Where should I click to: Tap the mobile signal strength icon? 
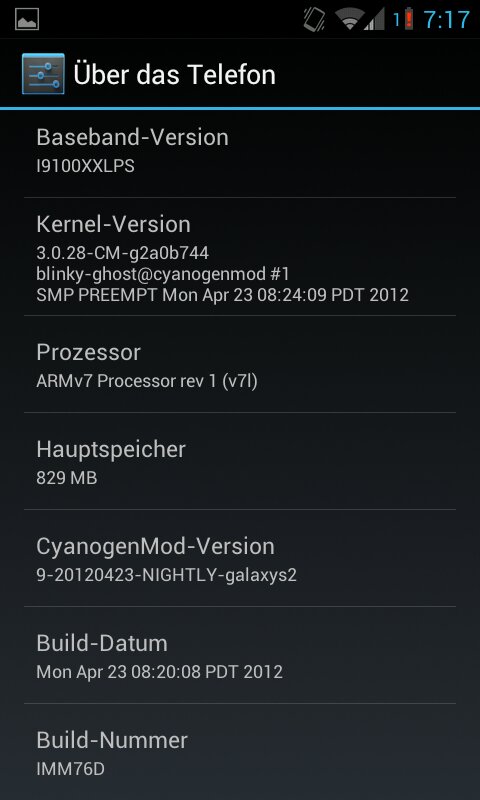point(373,20)
